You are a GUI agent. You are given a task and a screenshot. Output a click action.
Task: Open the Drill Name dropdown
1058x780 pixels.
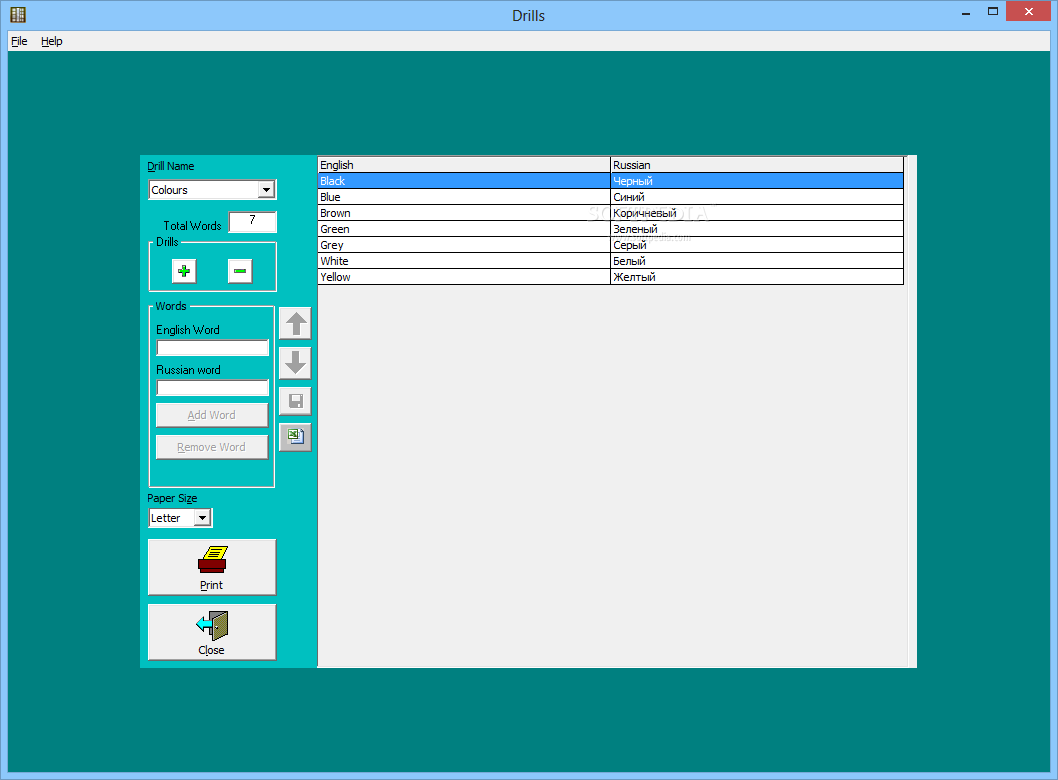(x=267, y=190)
